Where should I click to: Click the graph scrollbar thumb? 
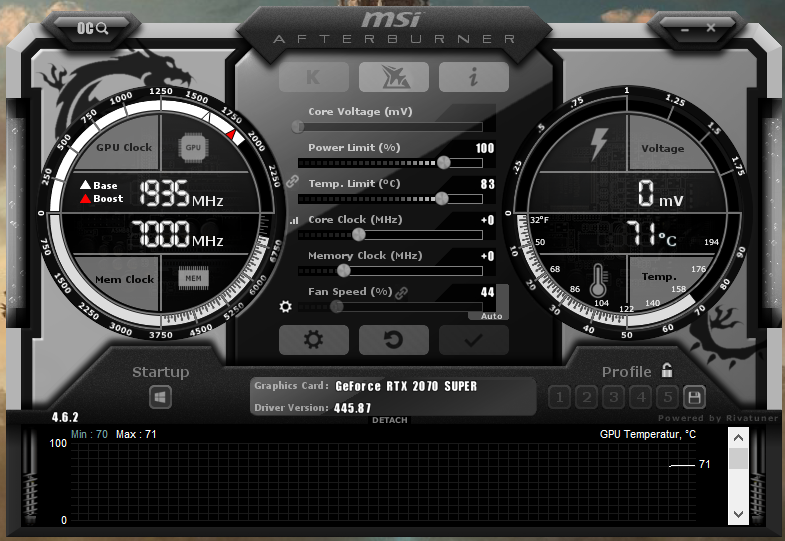pos(738,458)
